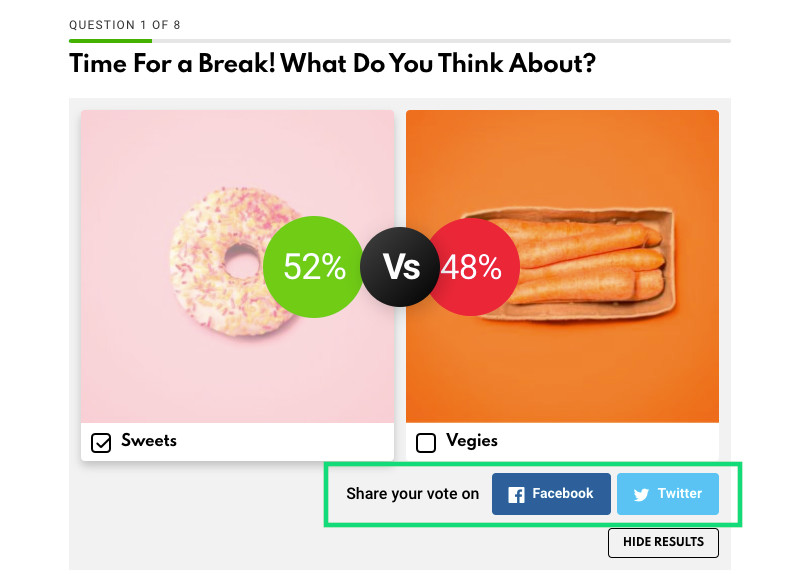Click the Twitter bird icon
Viewport: 796px width, 574px height.
point(641,495)
